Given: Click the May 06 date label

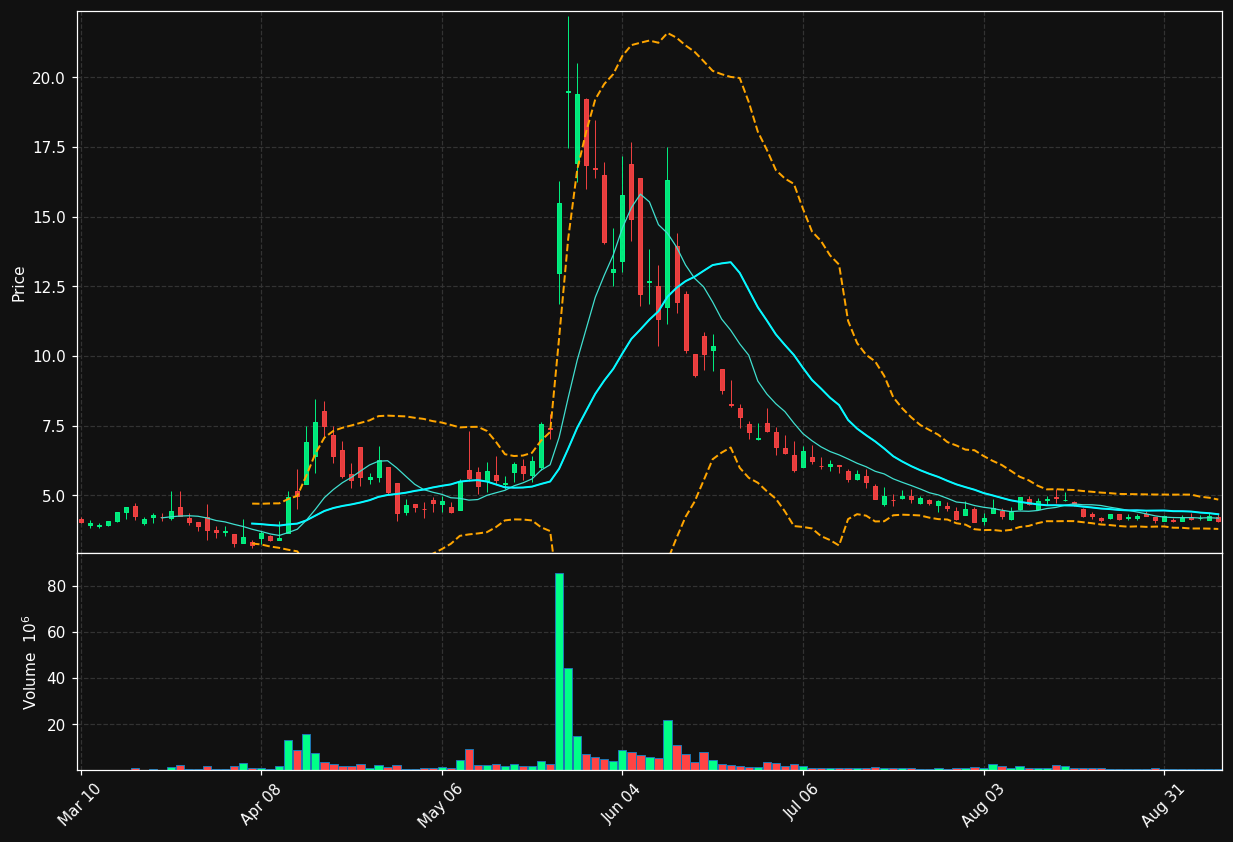Looking at the screenshot, I should [x=440, y=804].
